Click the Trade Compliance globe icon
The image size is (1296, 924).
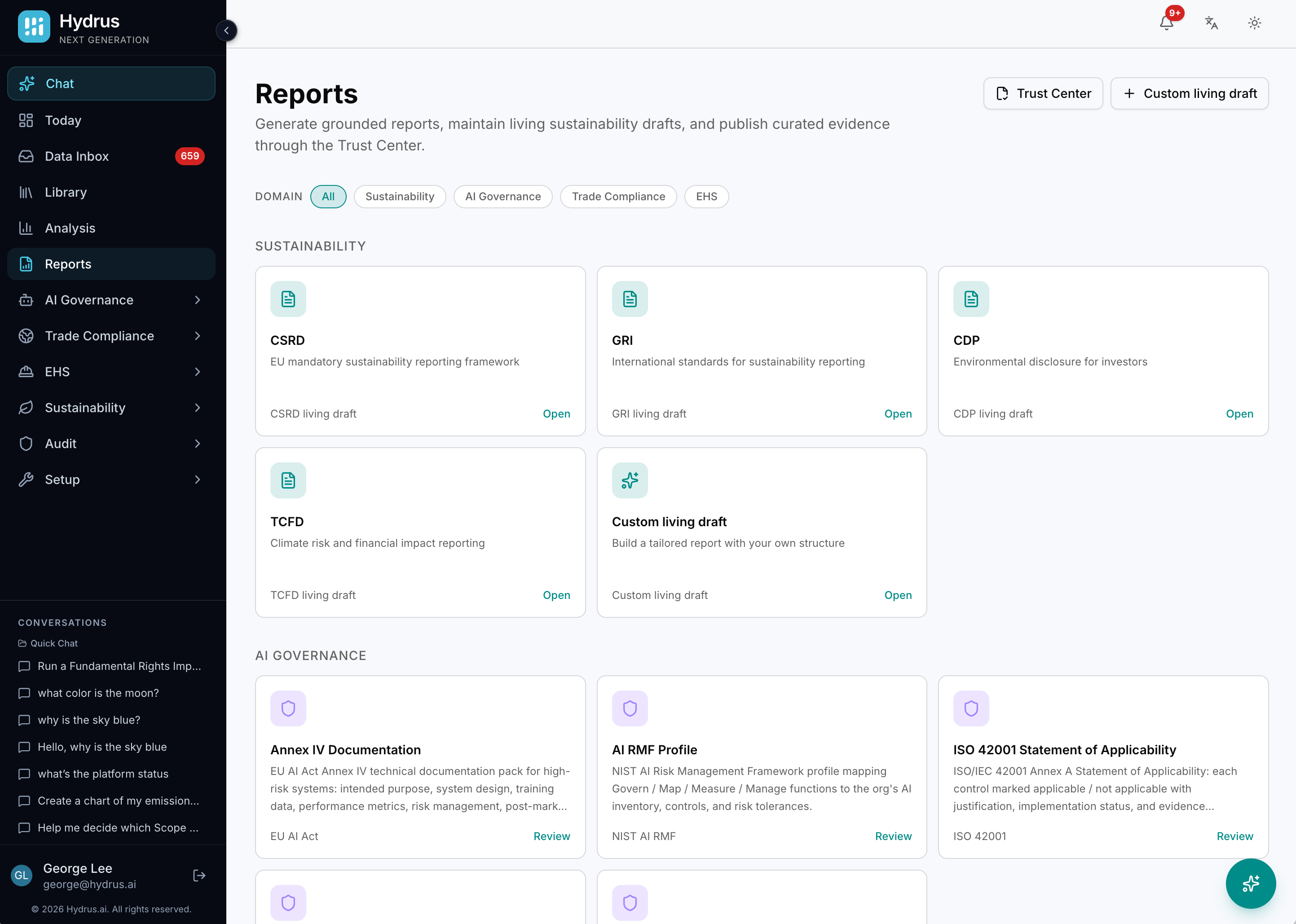[26, 336]
